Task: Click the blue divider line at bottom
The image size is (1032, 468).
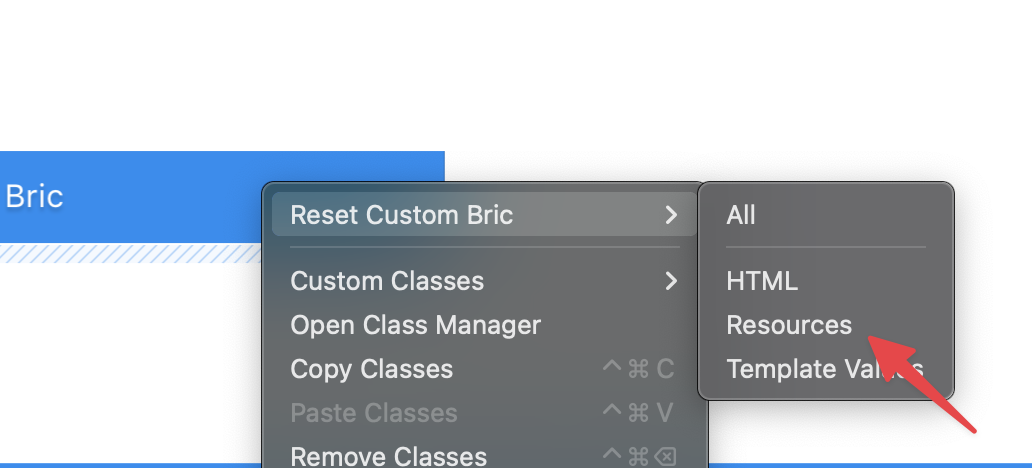Action: [870, 464]
